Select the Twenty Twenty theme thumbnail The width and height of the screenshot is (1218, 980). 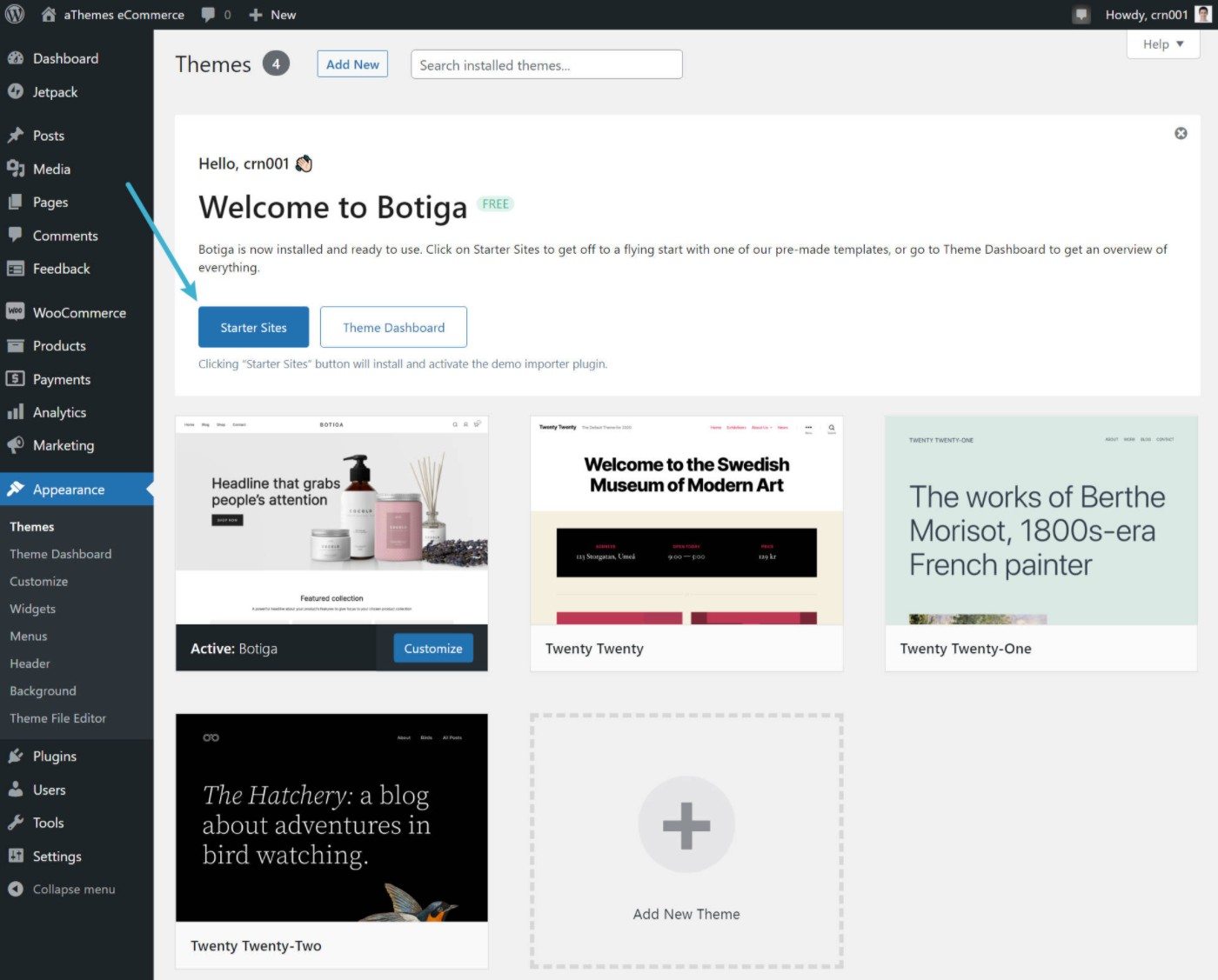point(686,520)
